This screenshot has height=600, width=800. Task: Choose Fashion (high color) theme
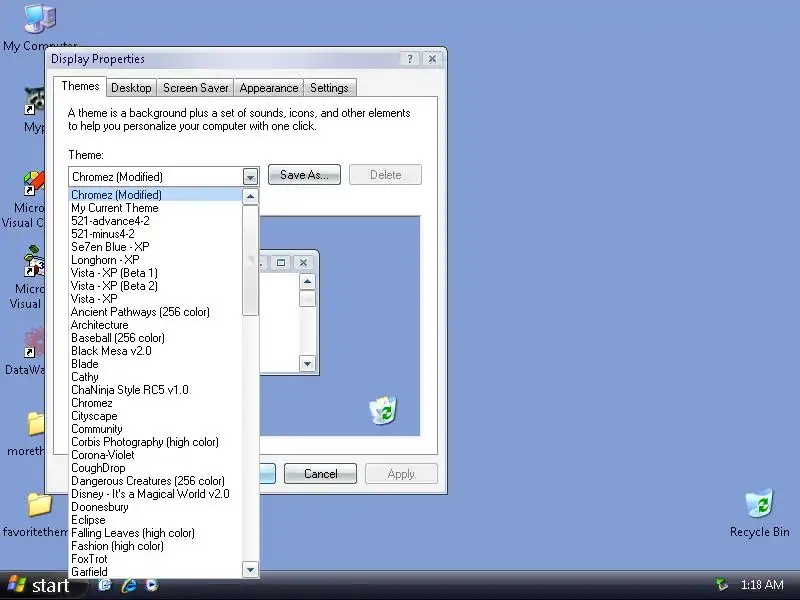[x=156, y=546]
